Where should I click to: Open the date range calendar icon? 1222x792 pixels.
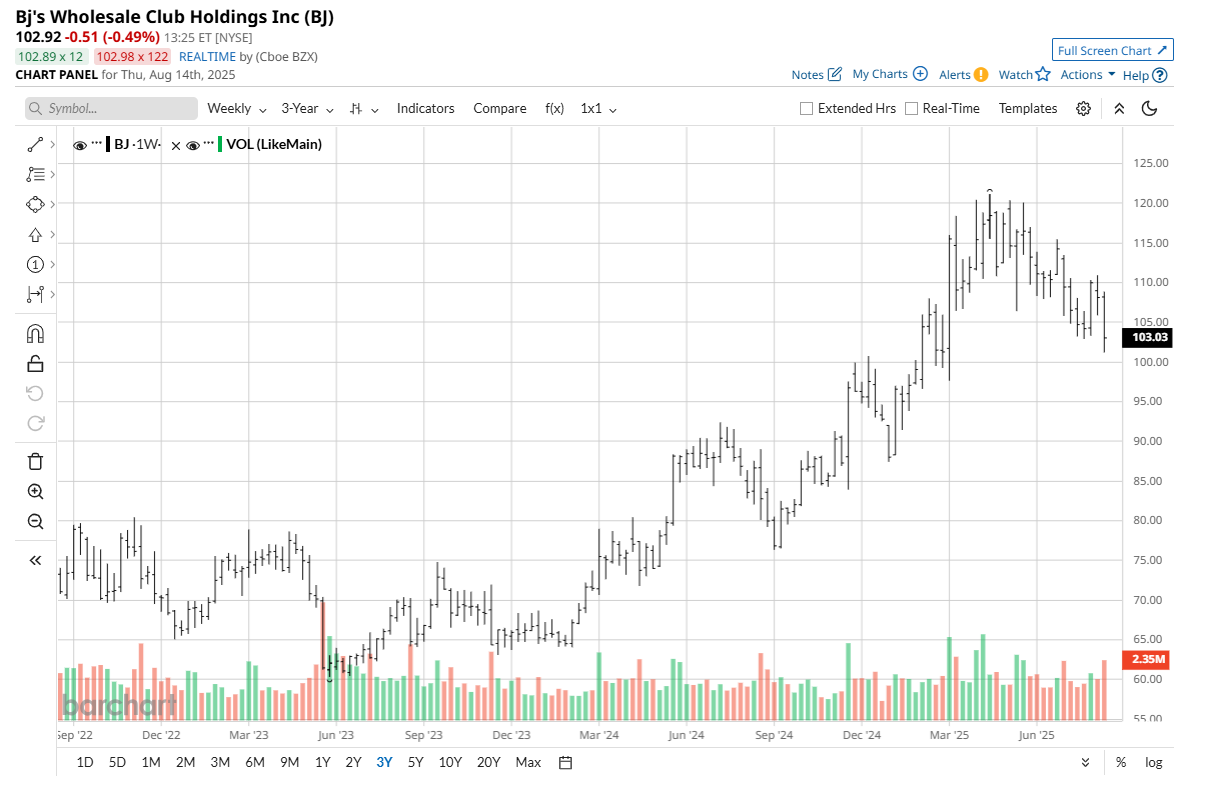coord(565,762)
